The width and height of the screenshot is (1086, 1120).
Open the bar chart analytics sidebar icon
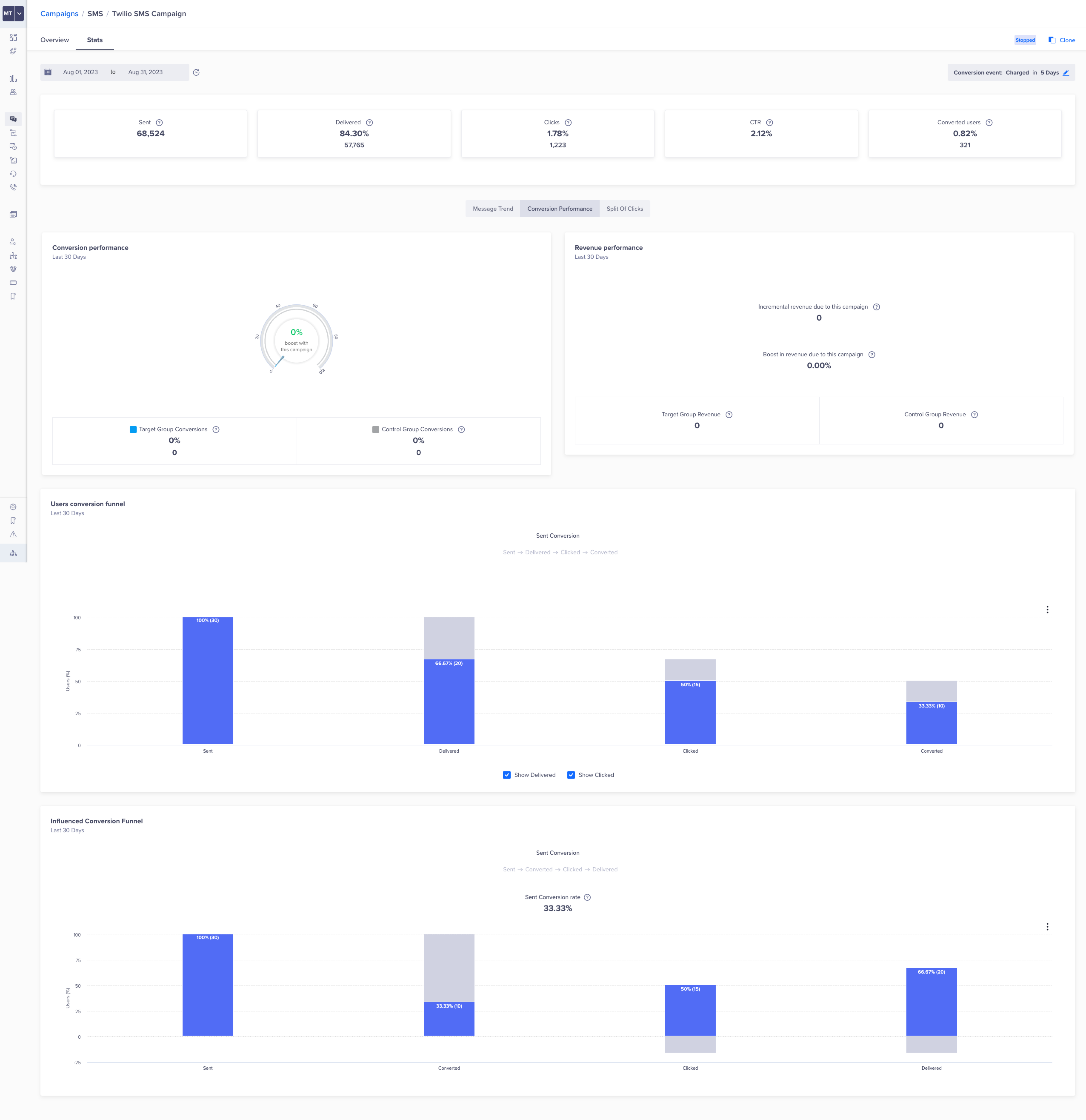[x=13, y=78]
